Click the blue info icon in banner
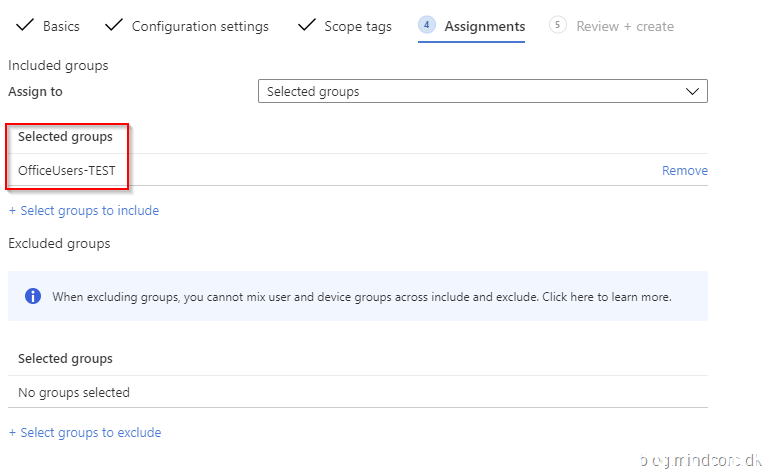The height and width of the screenshot is (471, 769). coord(33,296)
